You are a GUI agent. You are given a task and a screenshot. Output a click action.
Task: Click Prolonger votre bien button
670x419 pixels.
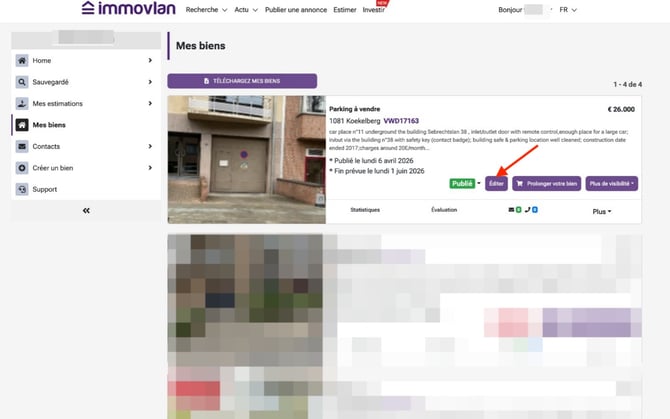546,184
